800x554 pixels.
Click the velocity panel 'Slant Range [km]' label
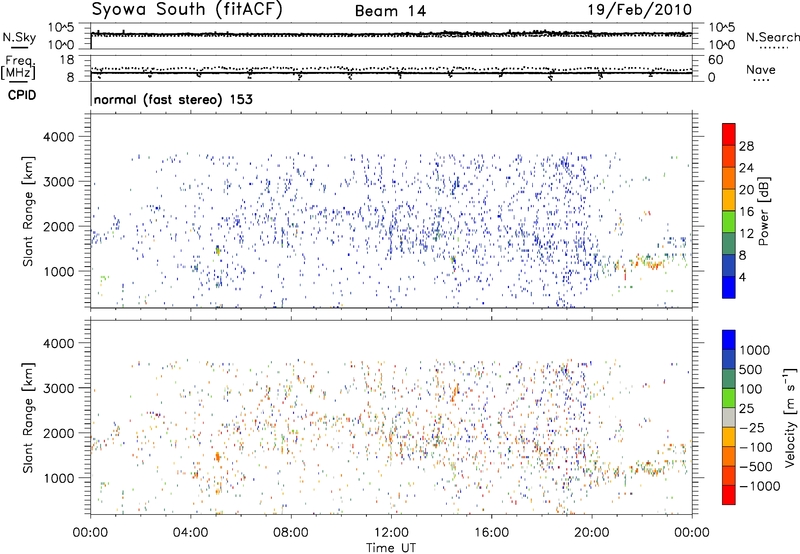[x=28, y=417]
